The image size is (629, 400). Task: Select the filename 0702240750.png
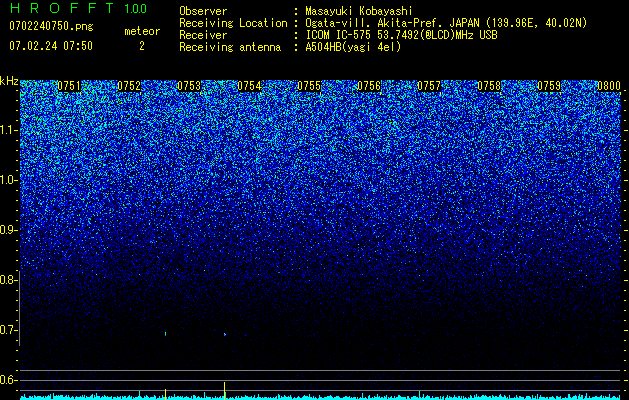pos(51,26)
